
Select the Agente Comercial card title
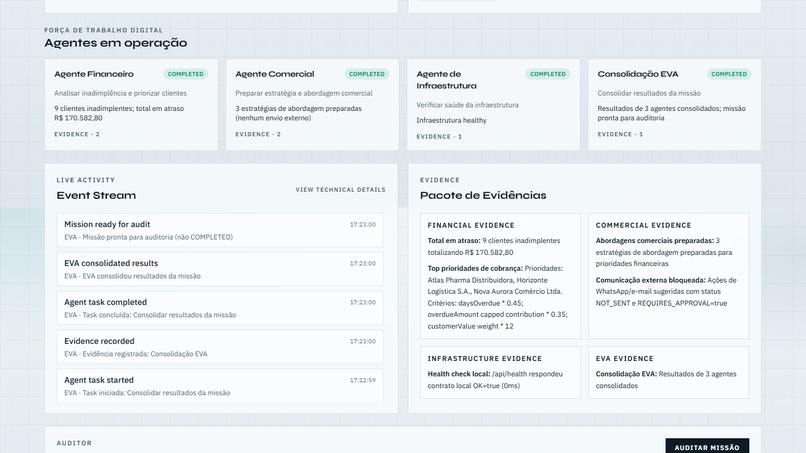pos(274,74)
